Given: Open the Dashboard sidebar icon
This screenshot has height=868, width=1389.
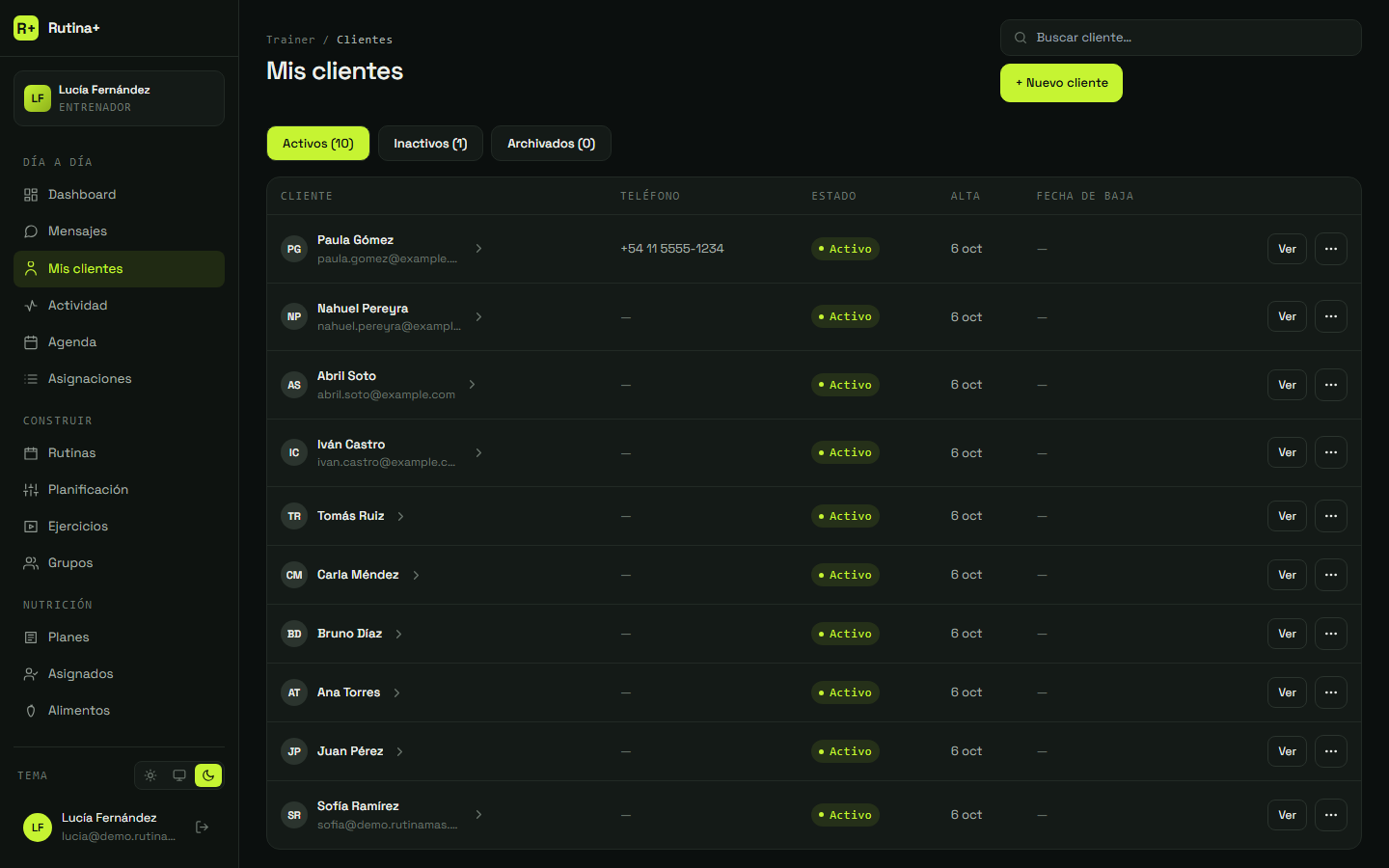Looking at the screenshot, I should point(31,195).
